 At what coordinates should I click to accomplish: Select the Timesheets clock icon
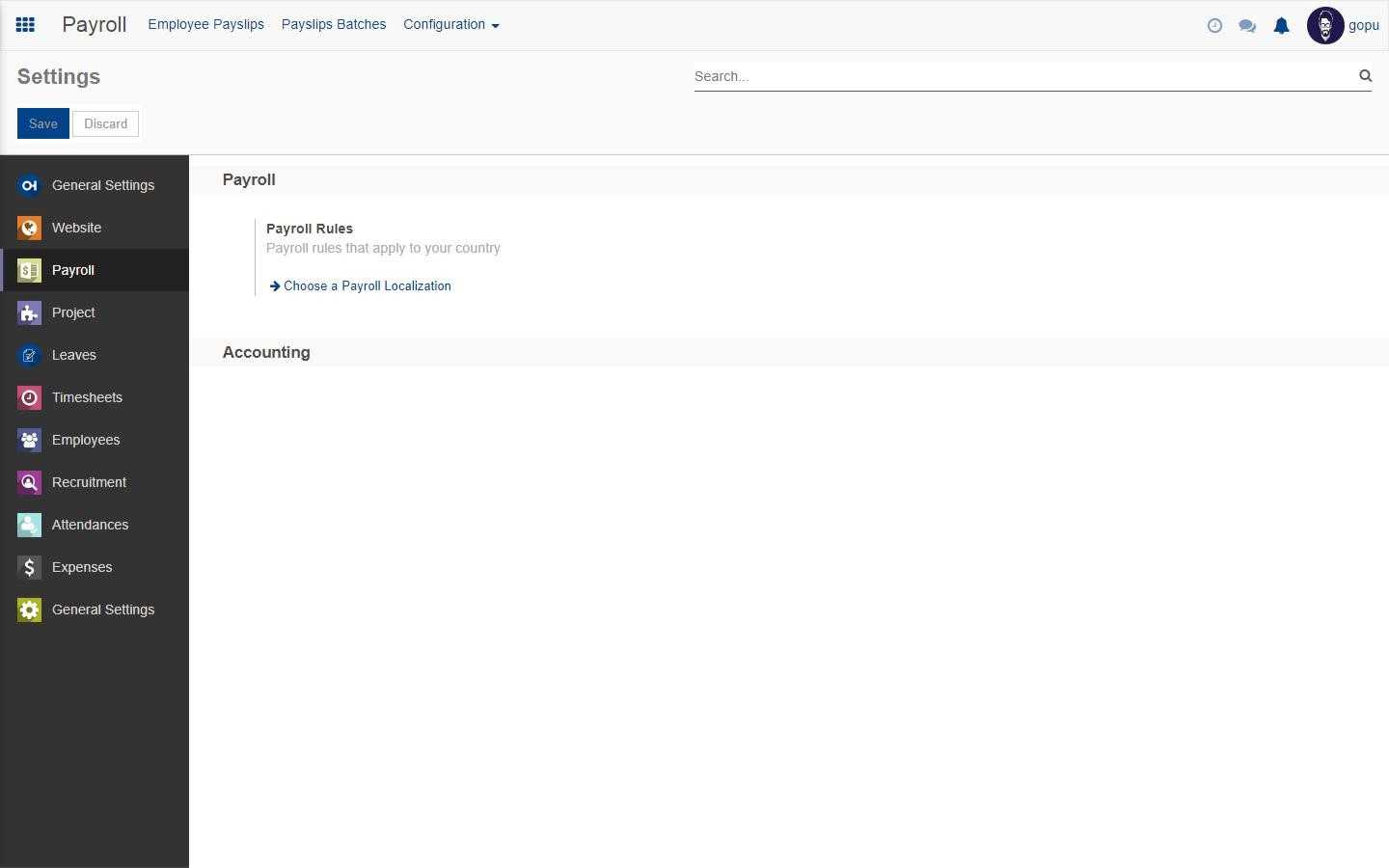pos(29,397)
